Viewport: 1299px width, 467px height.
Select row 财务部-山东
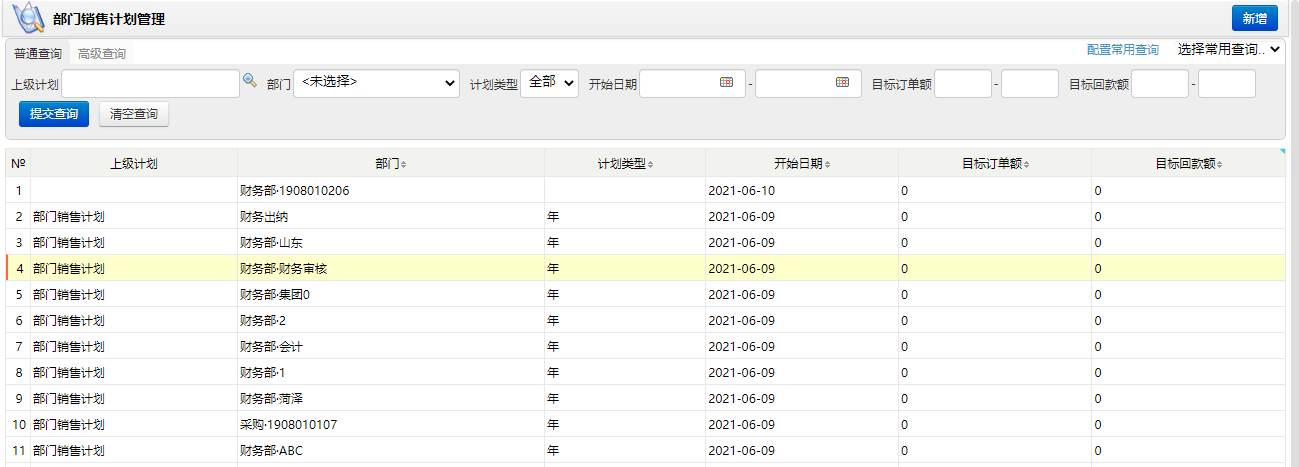point(645,242)
